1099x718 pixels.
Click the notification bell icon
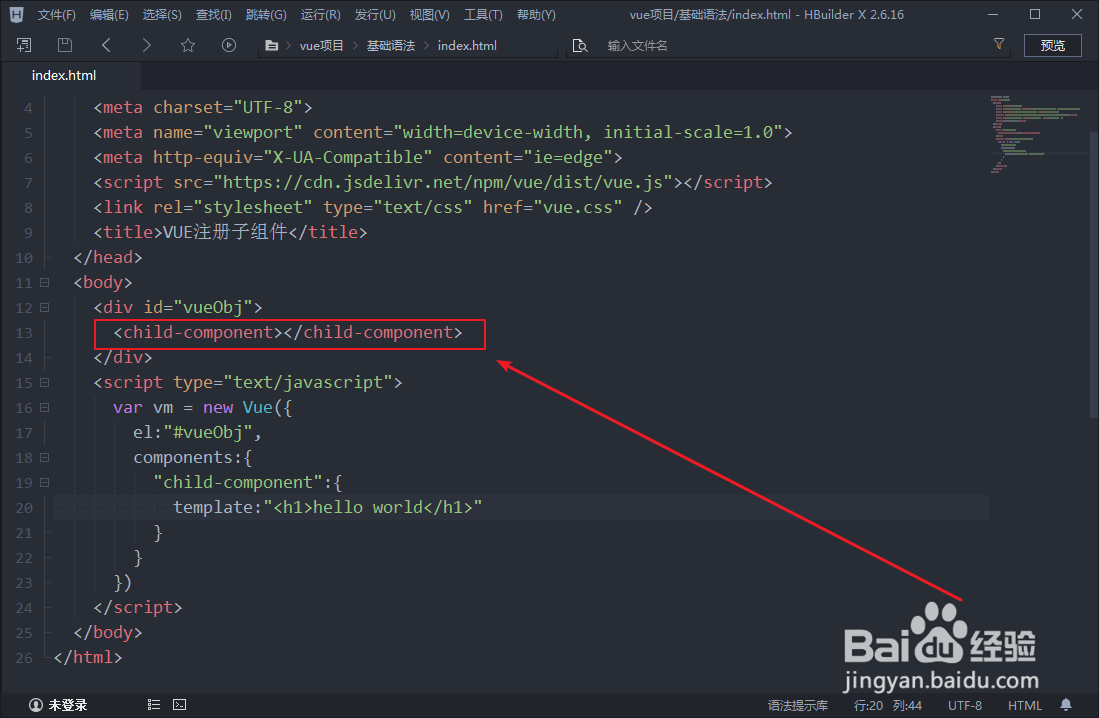pyautogui.click(x=1066, y=705)
